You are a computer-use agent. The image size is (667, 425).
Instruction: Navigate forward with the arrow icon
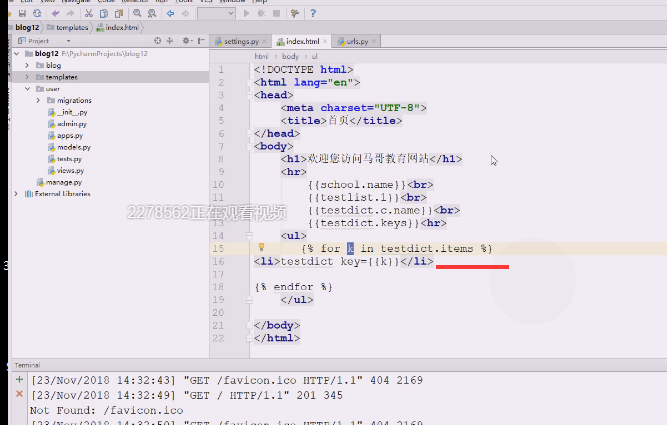tap(185, 14)
